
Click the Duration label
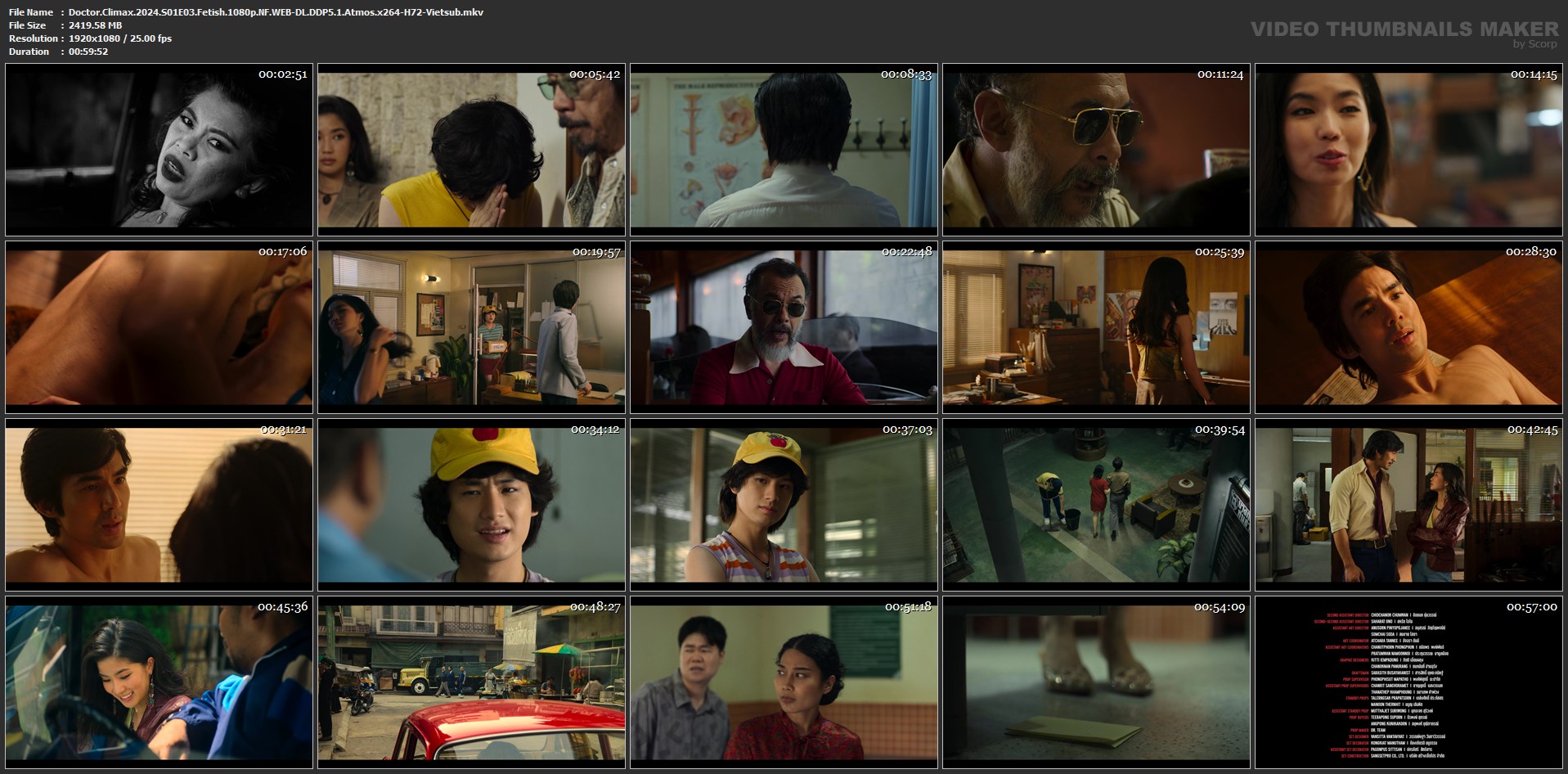(x=29, y=52)
